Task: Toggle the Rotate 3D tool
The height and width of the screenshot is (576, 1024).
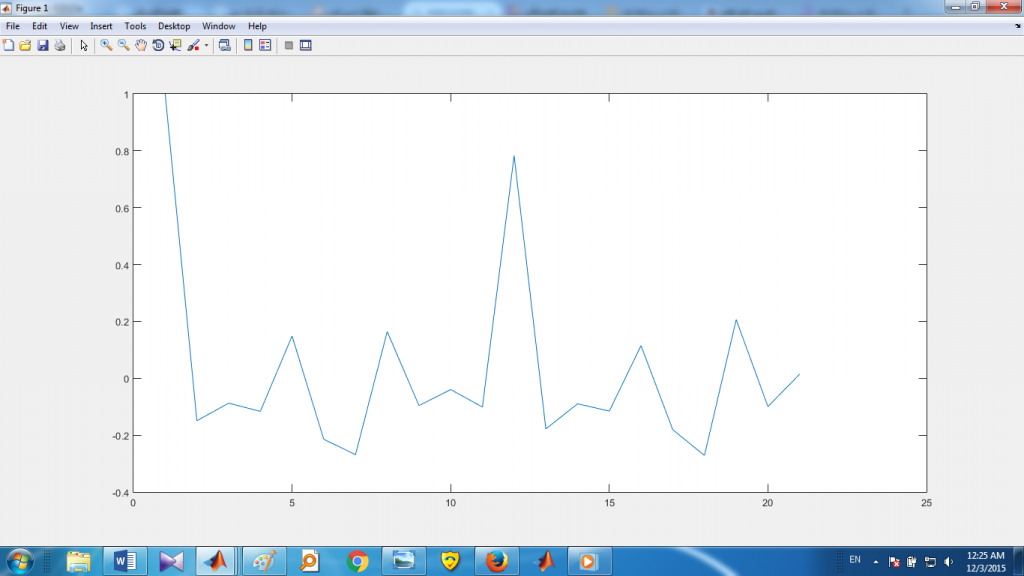Action: [158, 45]
